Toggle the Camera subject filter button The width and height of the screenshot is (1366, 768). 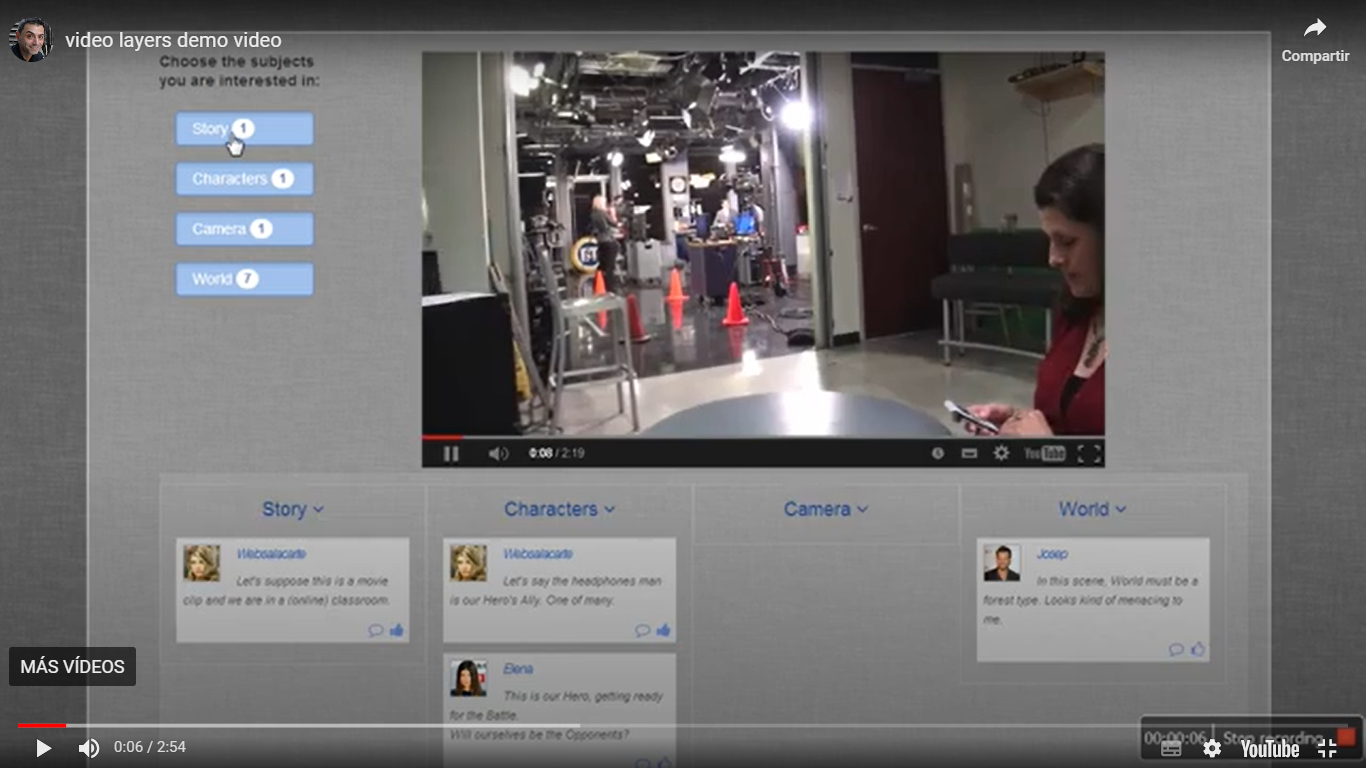[x=244, y=229]
